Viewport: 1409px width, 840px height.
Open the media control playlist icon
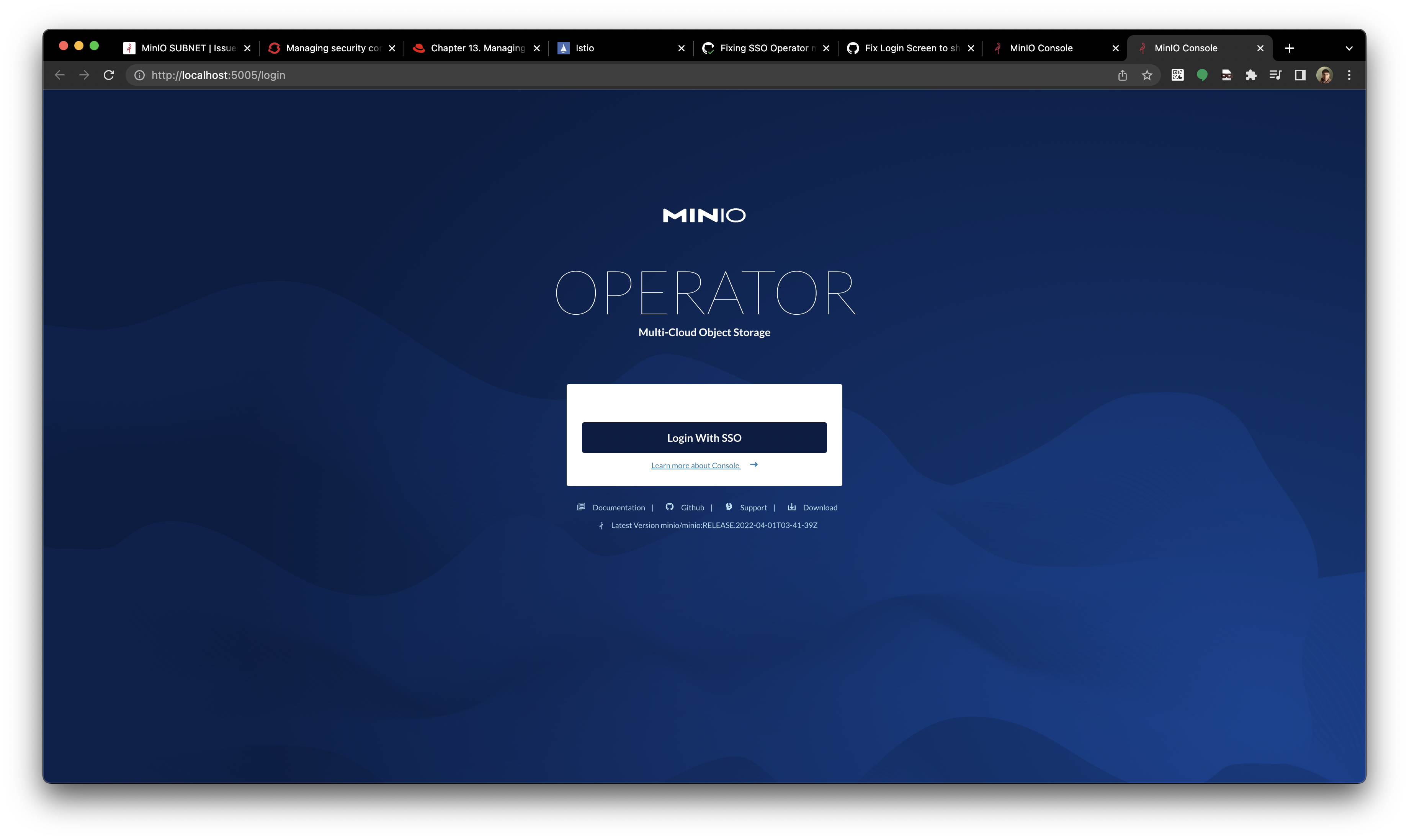click(1275, 75)
